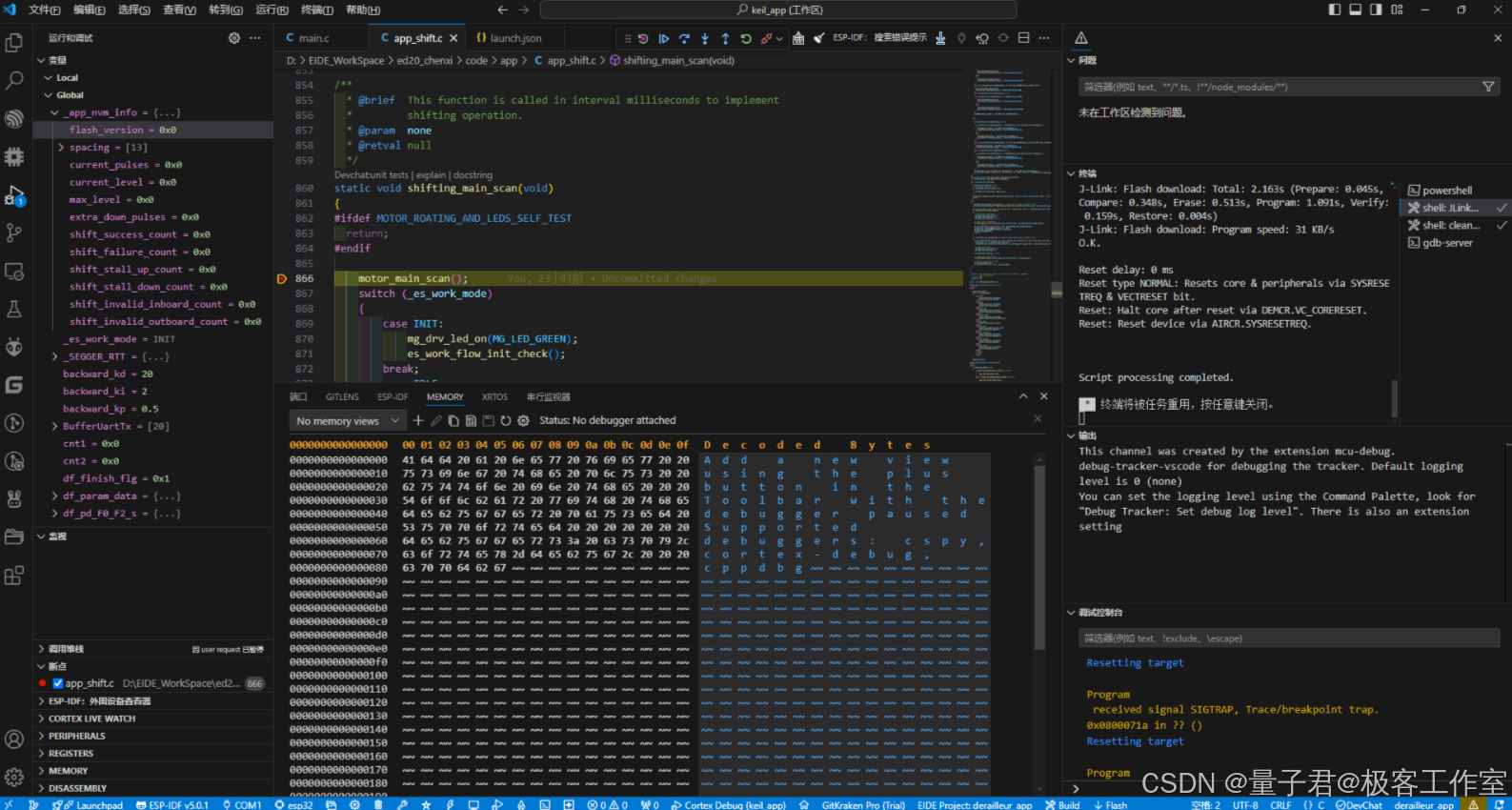Viewport: 1512px width, 810px height.
Task: Switch to the launch.json editor tab
Action: click(x=515, y=38)
